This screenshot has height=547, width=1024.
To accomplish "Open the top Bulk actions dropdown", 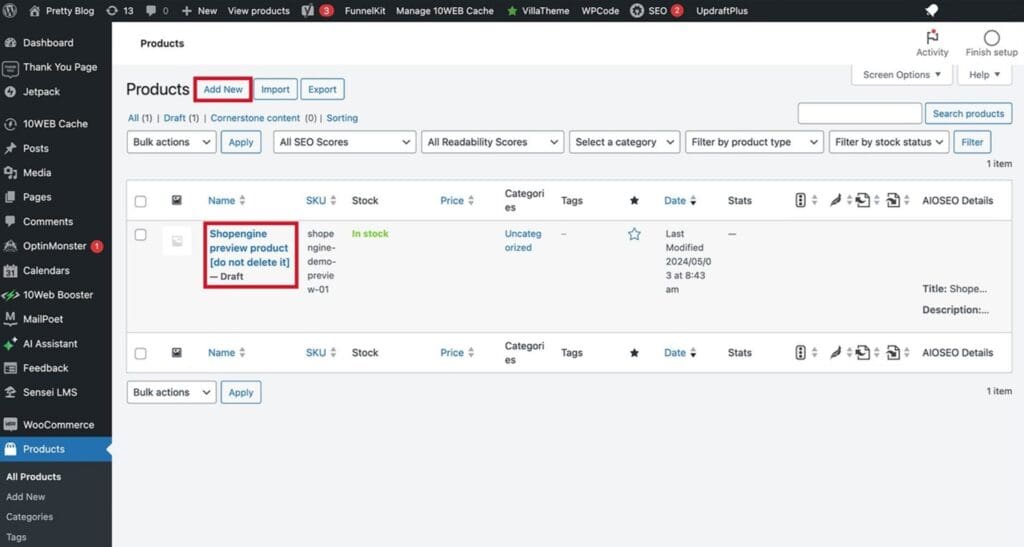I will click(x=171, y=142).
